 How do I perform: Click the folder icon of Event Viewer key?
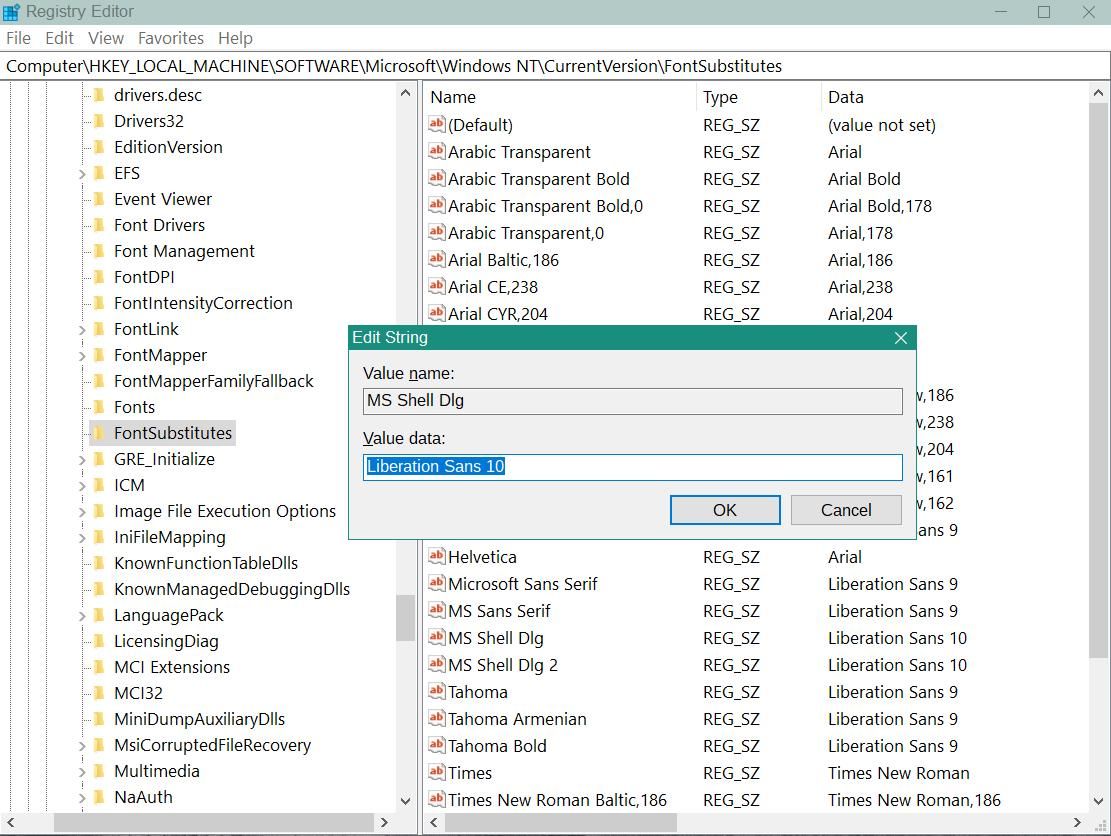[x=99, y=199]
